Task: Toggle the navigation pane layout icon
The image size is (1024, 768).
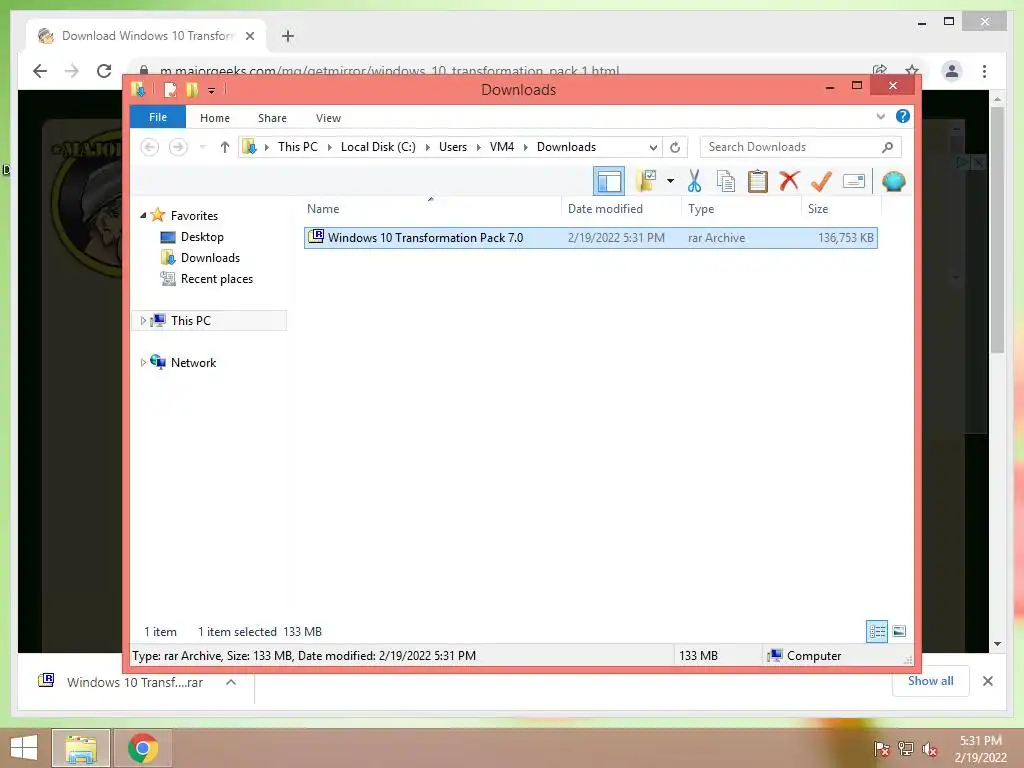Action: point(609,181)
